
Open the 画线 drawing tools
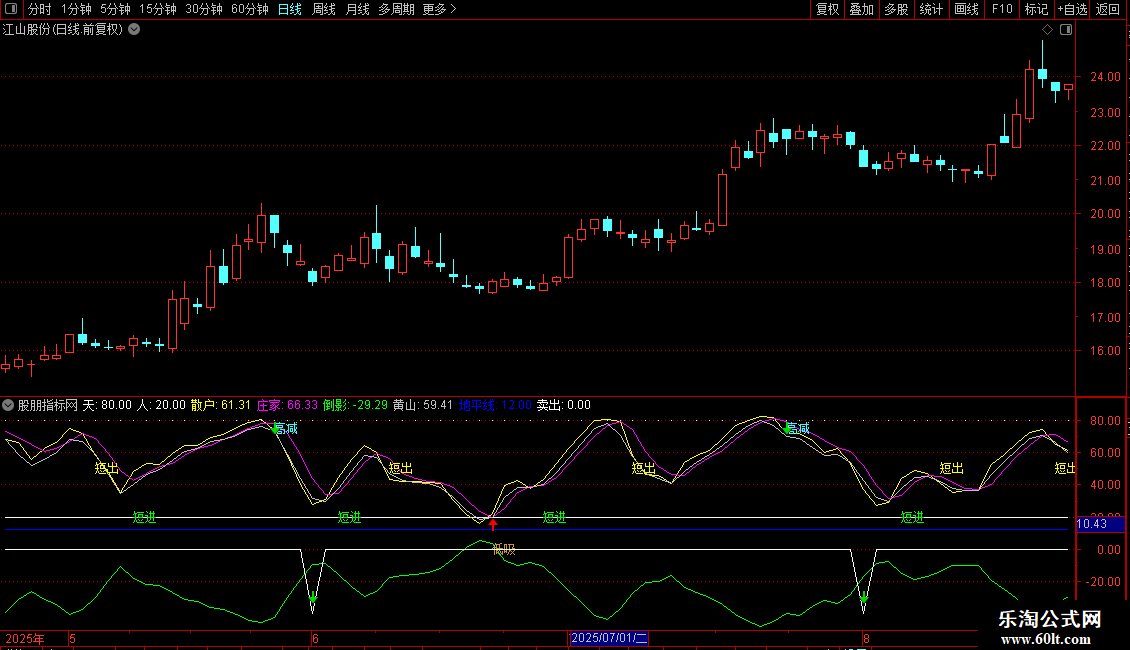pos(967,10)
